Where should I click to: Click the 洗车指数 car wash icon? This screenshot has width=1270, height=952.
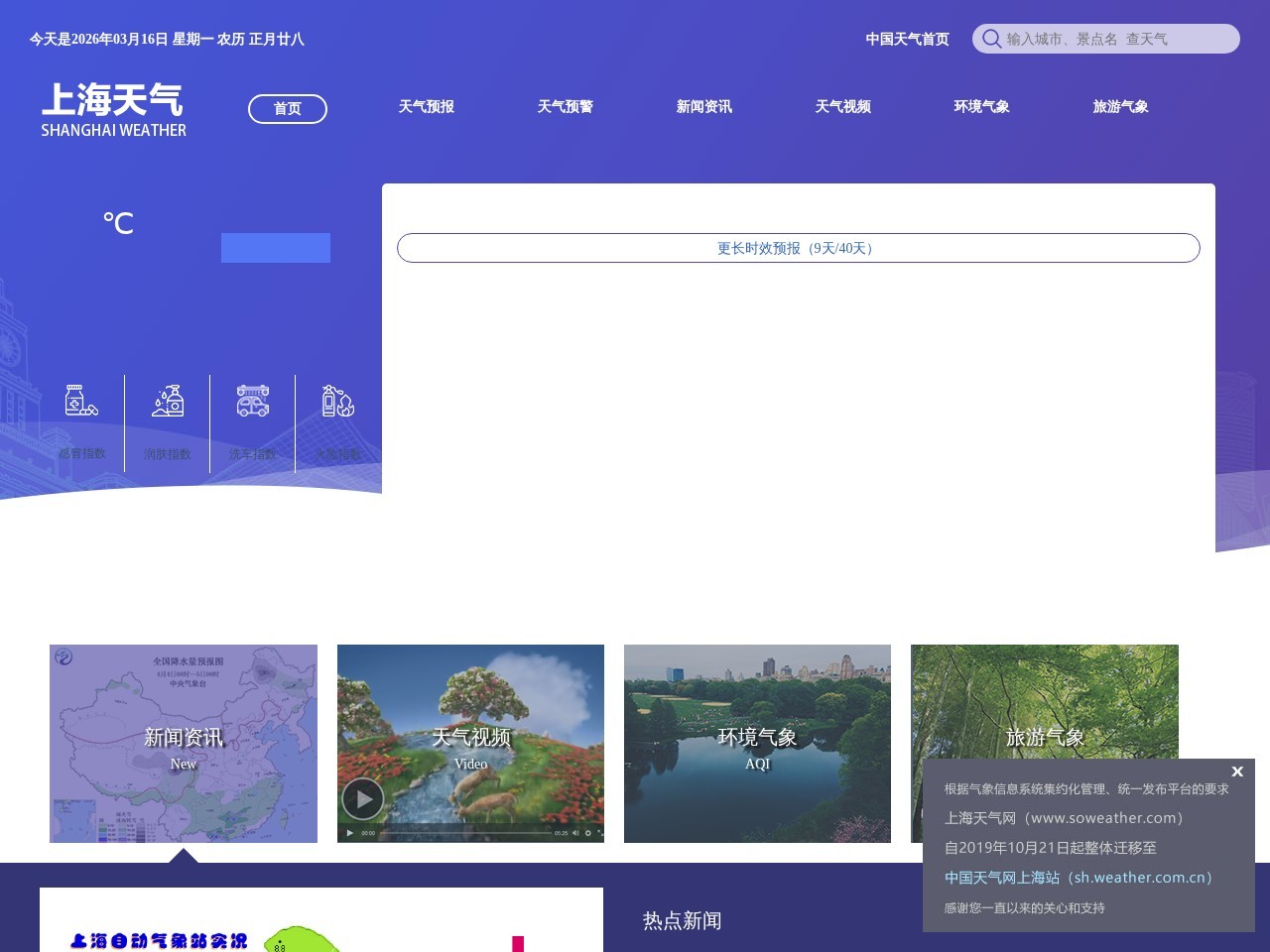coord(252,400)
